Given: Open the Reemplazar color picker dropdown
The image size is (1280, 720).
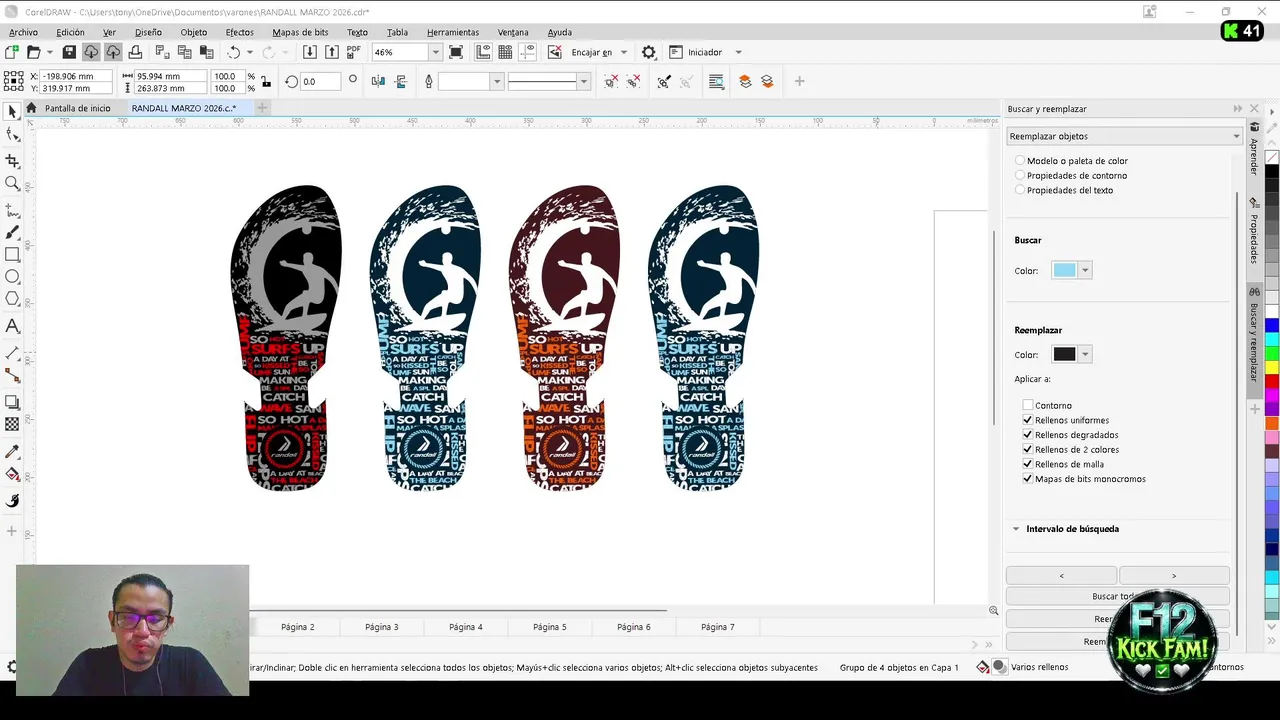Looking at the screenshot, I should pyautogui.click(x=1085, y=354).
